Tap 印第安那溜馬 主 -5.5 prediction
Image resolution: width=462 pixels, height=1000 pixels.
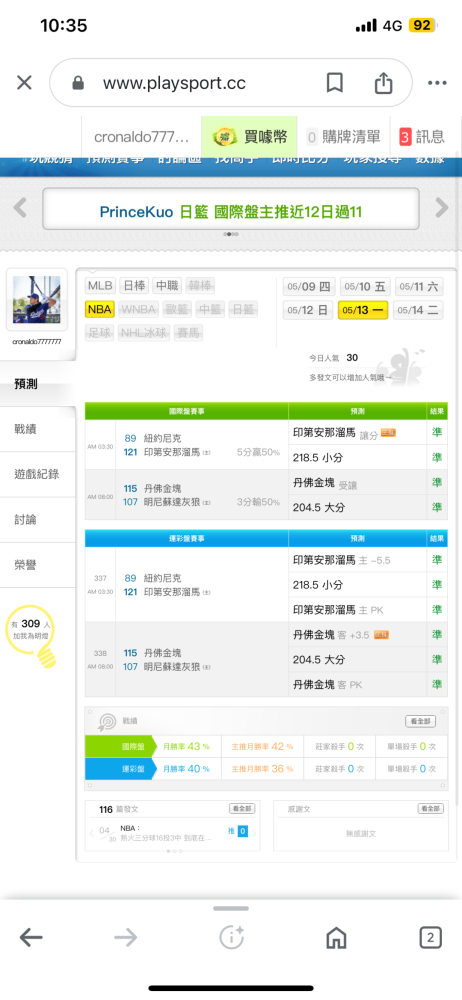click(x=341, y=560)
